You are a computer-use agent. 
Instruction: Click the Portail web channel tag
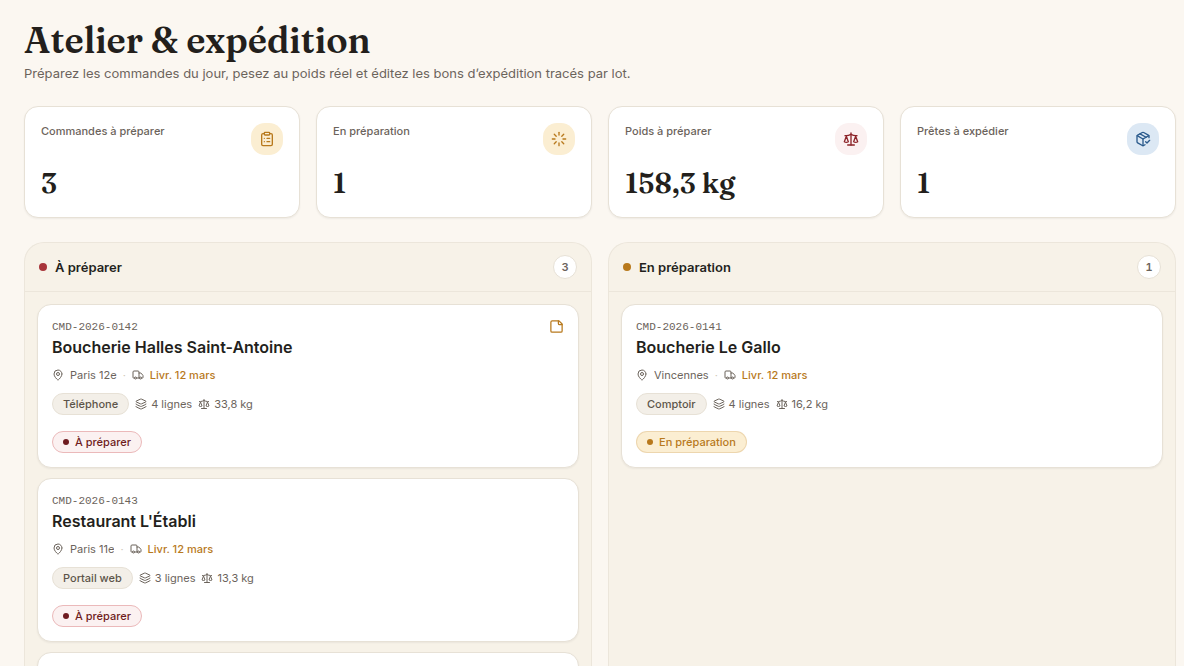point(92,578)
